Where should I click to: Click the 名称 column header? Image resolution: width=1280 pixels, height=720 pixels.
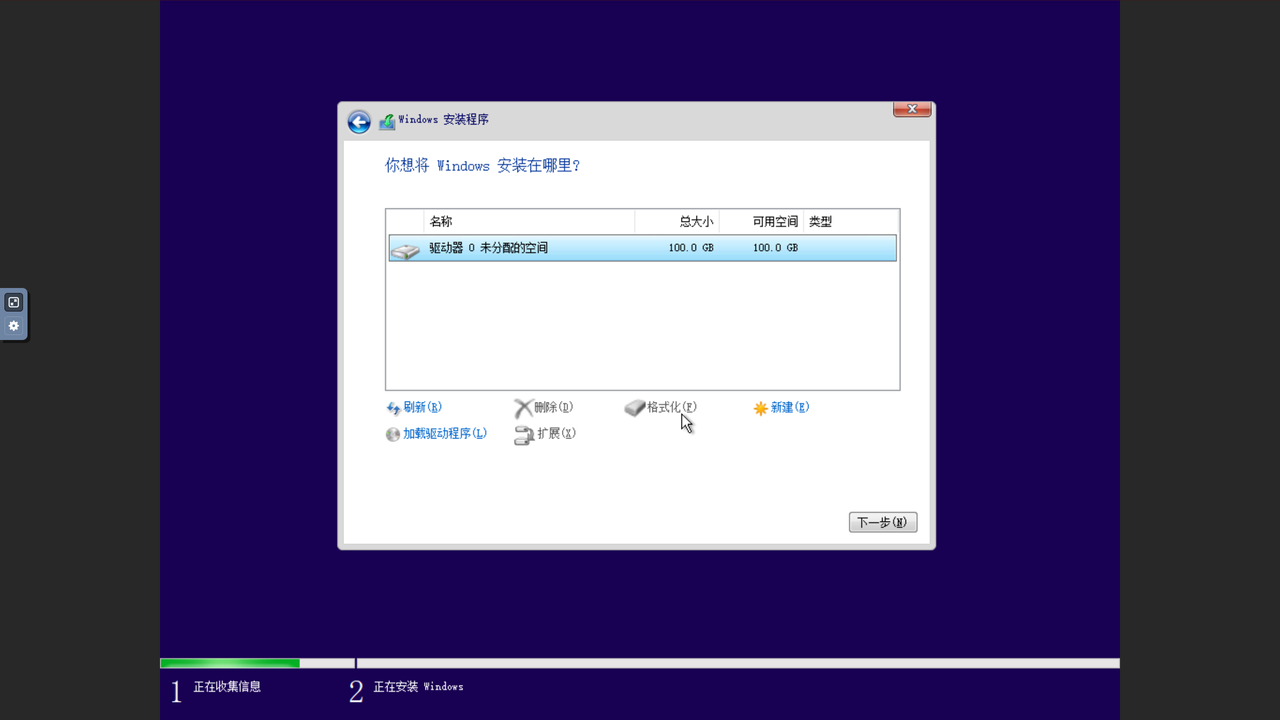coord(529,222)
